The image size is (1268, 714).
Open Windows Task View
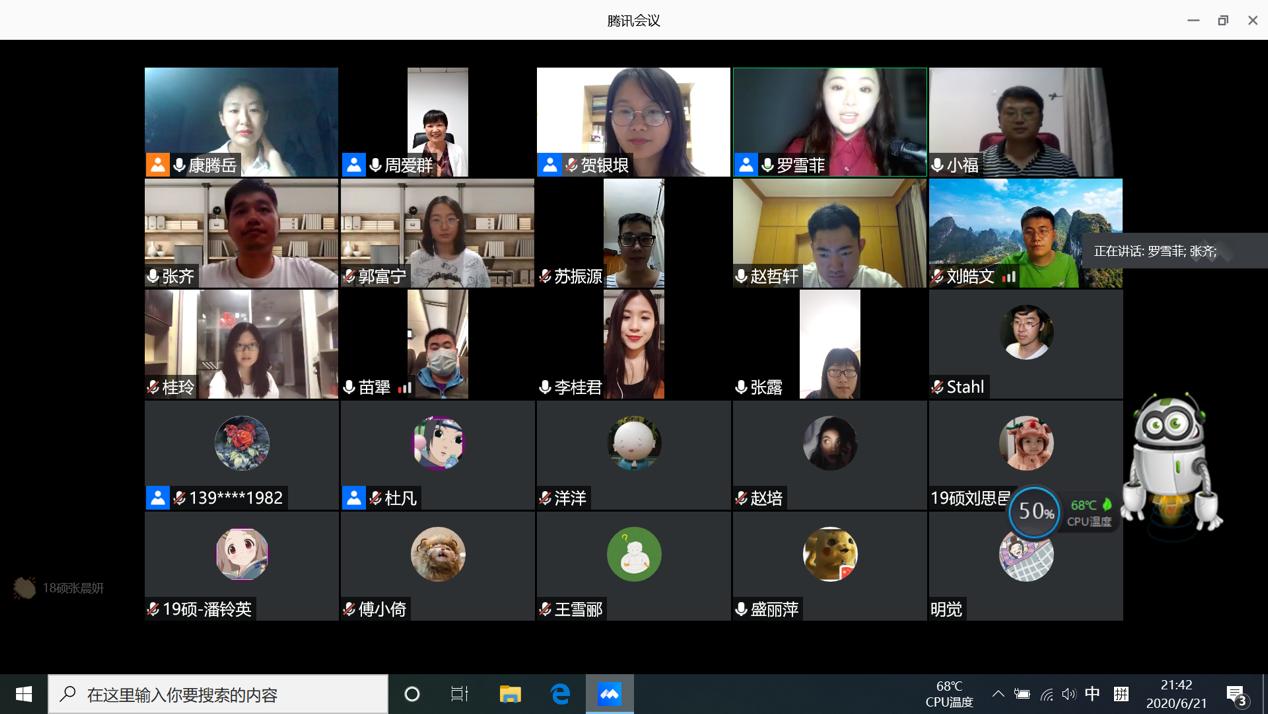460,693
